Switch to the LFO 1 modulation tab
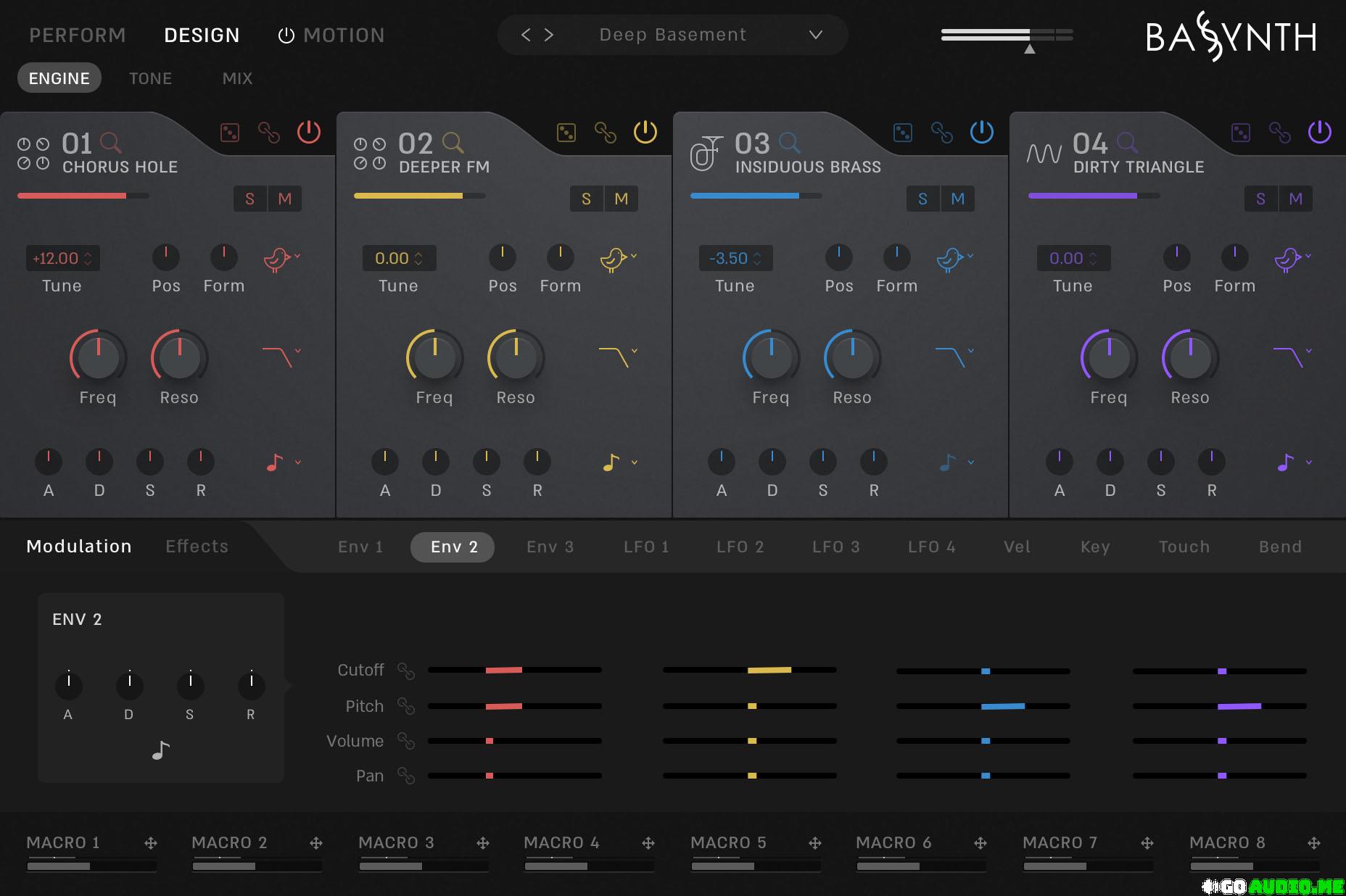This screenshot has height=896, width=1346. pos(646,547)
